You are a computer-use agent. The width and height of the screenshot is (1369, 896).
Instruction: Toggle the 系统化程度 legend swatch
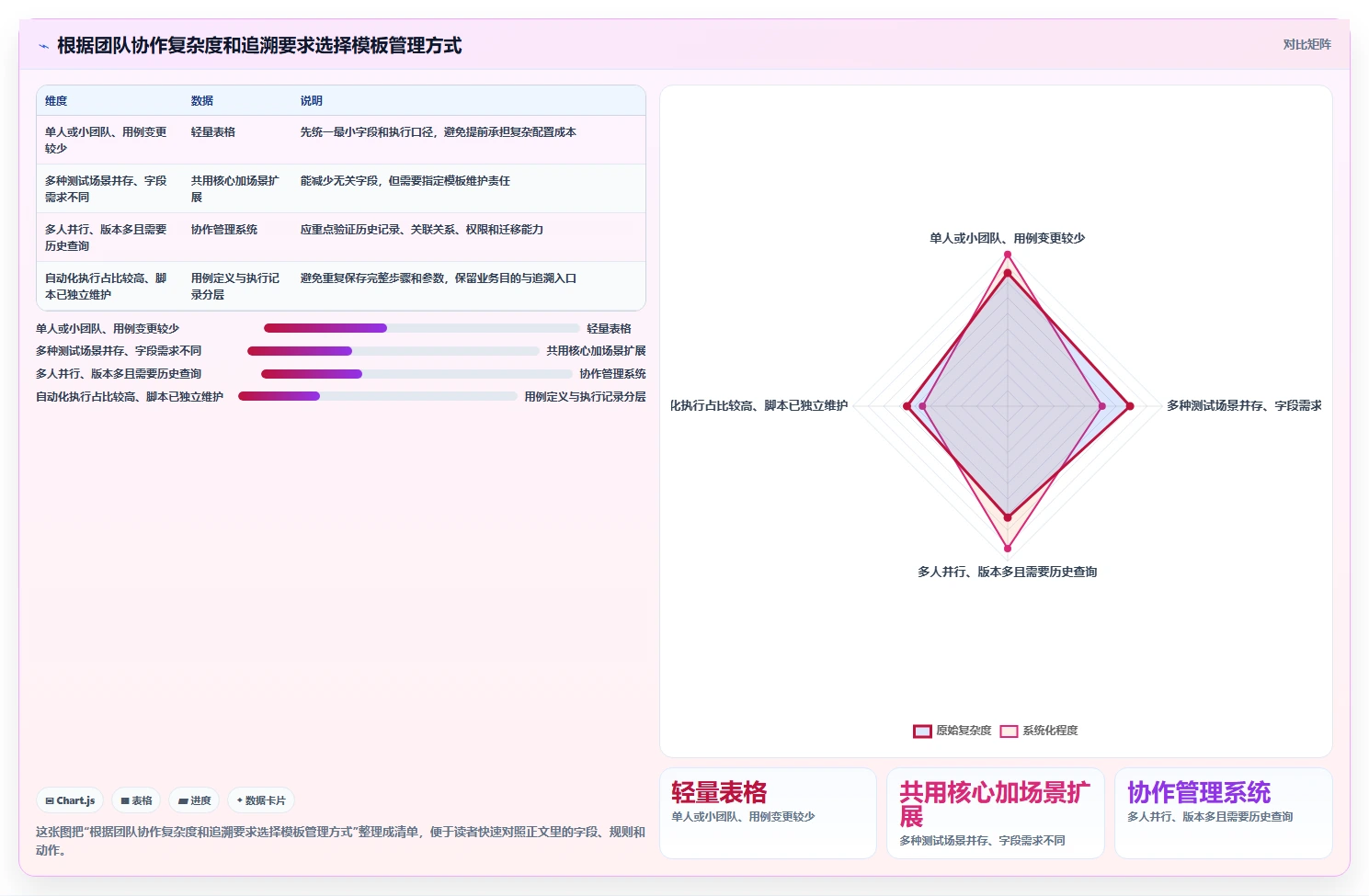click(x=1009, y=731)
